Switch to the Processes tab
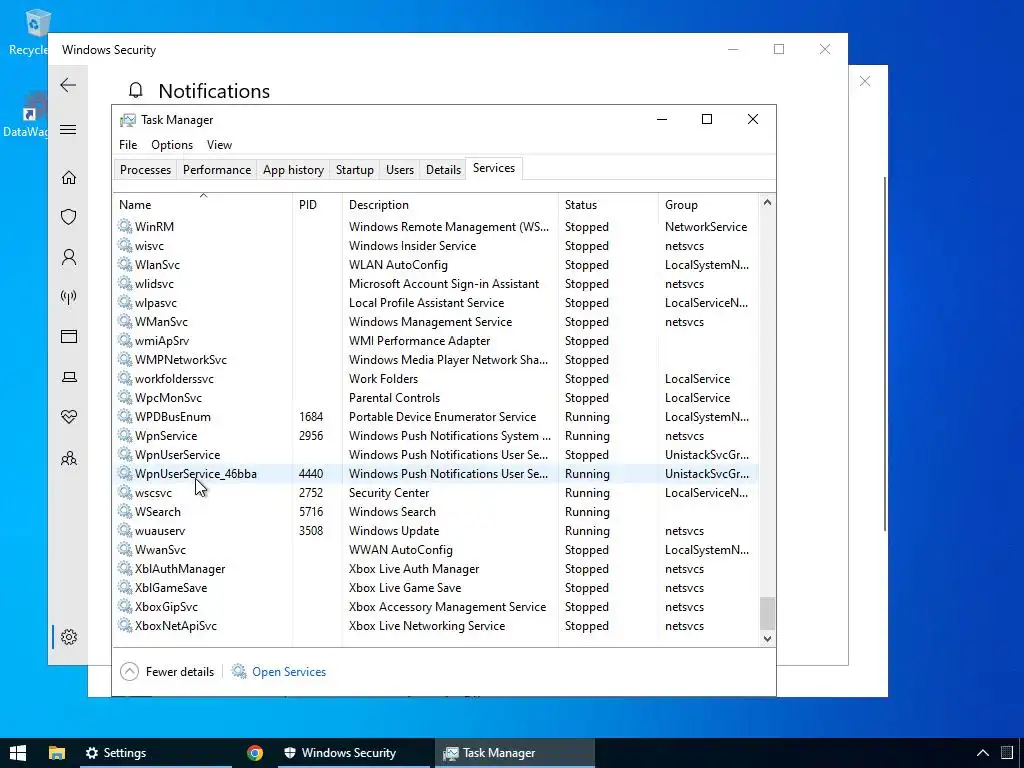The height and width of the screenshot is (768, 1024). pyautogui.click(x=146, y=170)
